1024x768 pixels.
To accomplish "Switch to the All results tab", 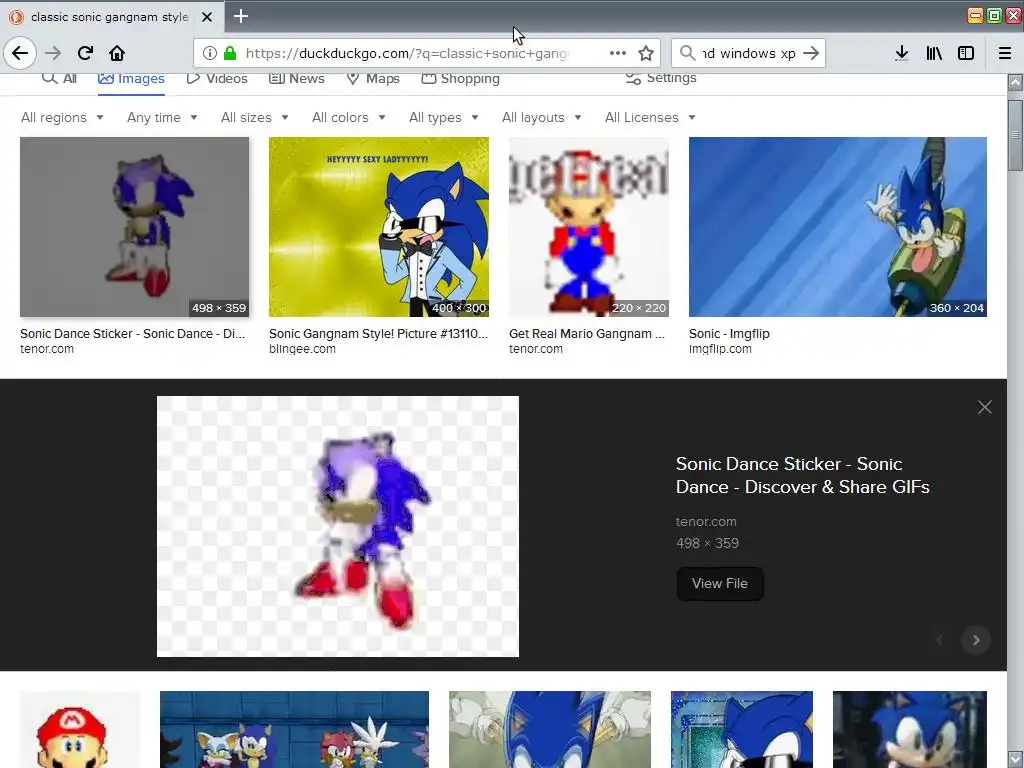I will coord(59,78).
